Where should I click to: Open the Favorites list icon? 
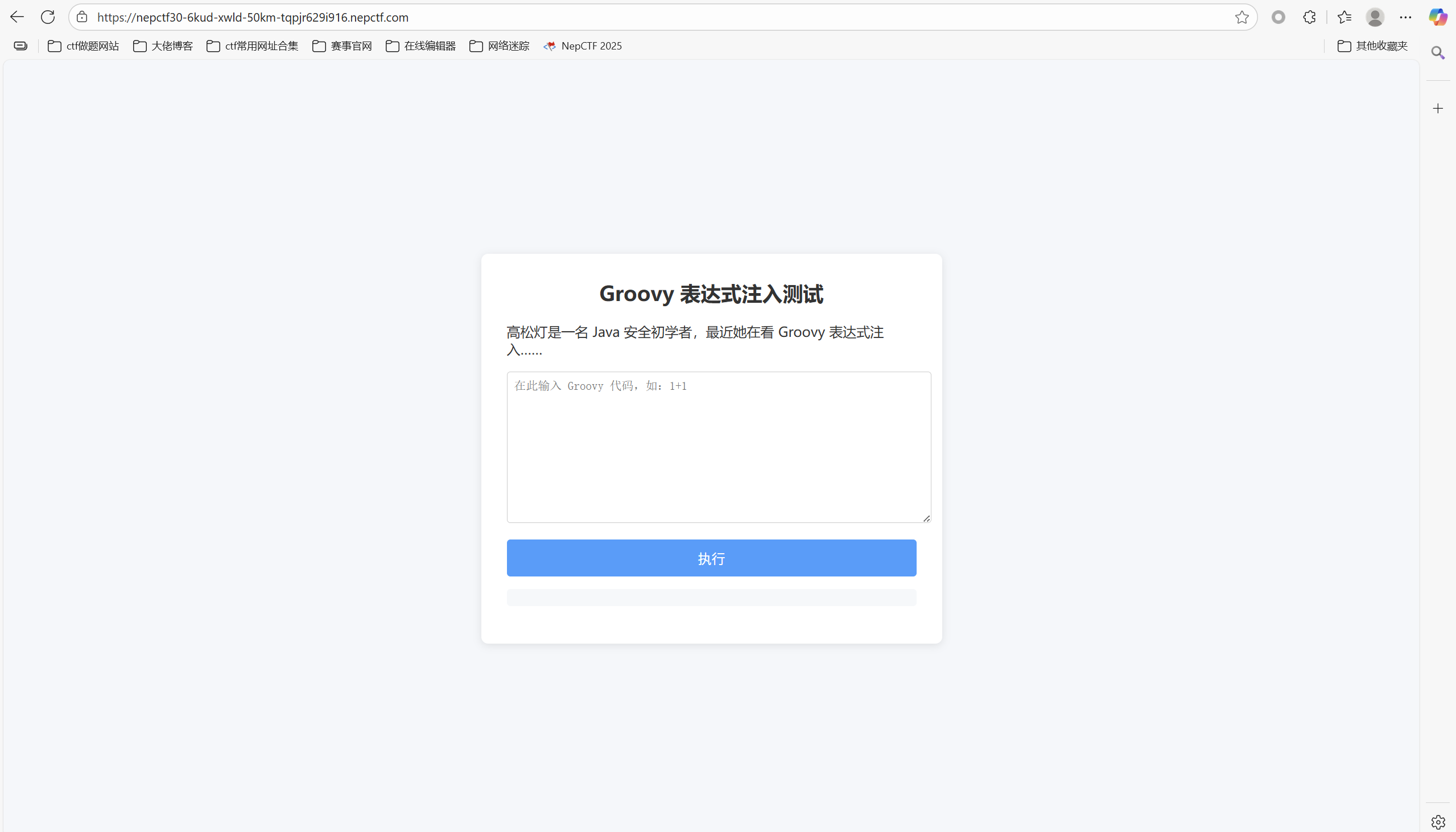tap(1344, 17)
